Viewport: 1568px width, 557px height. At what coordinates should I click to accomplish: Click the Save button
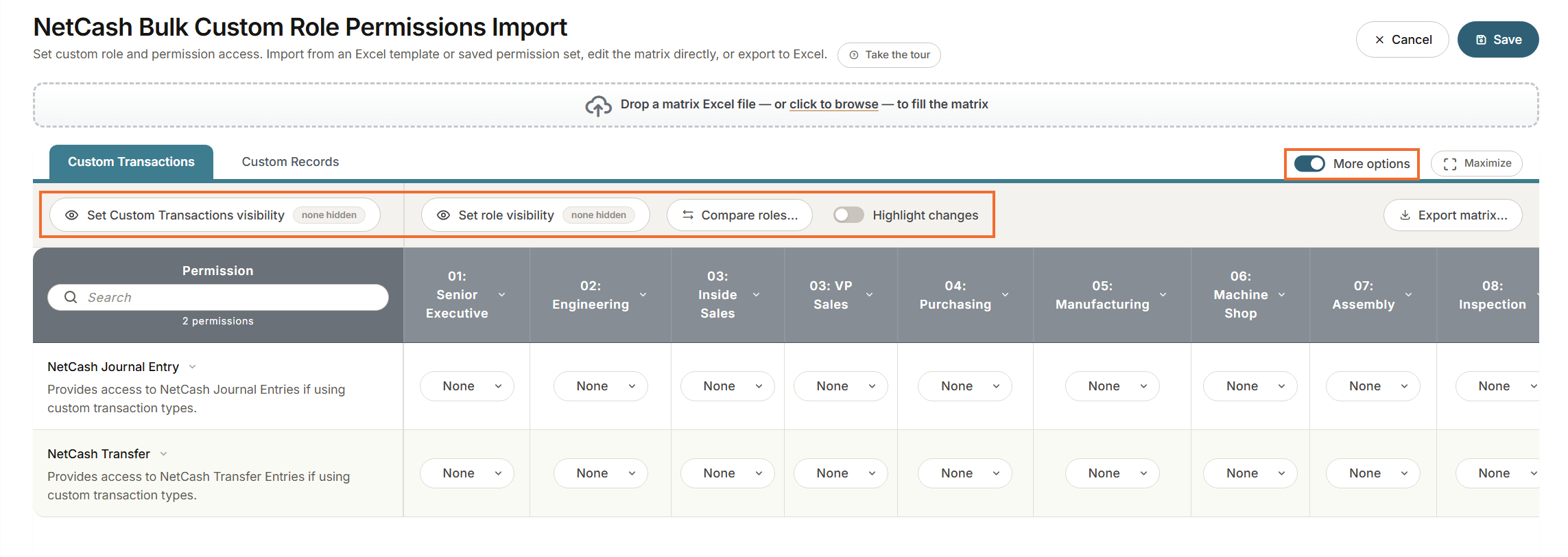pyautogui.click(x=1498, y=40)
